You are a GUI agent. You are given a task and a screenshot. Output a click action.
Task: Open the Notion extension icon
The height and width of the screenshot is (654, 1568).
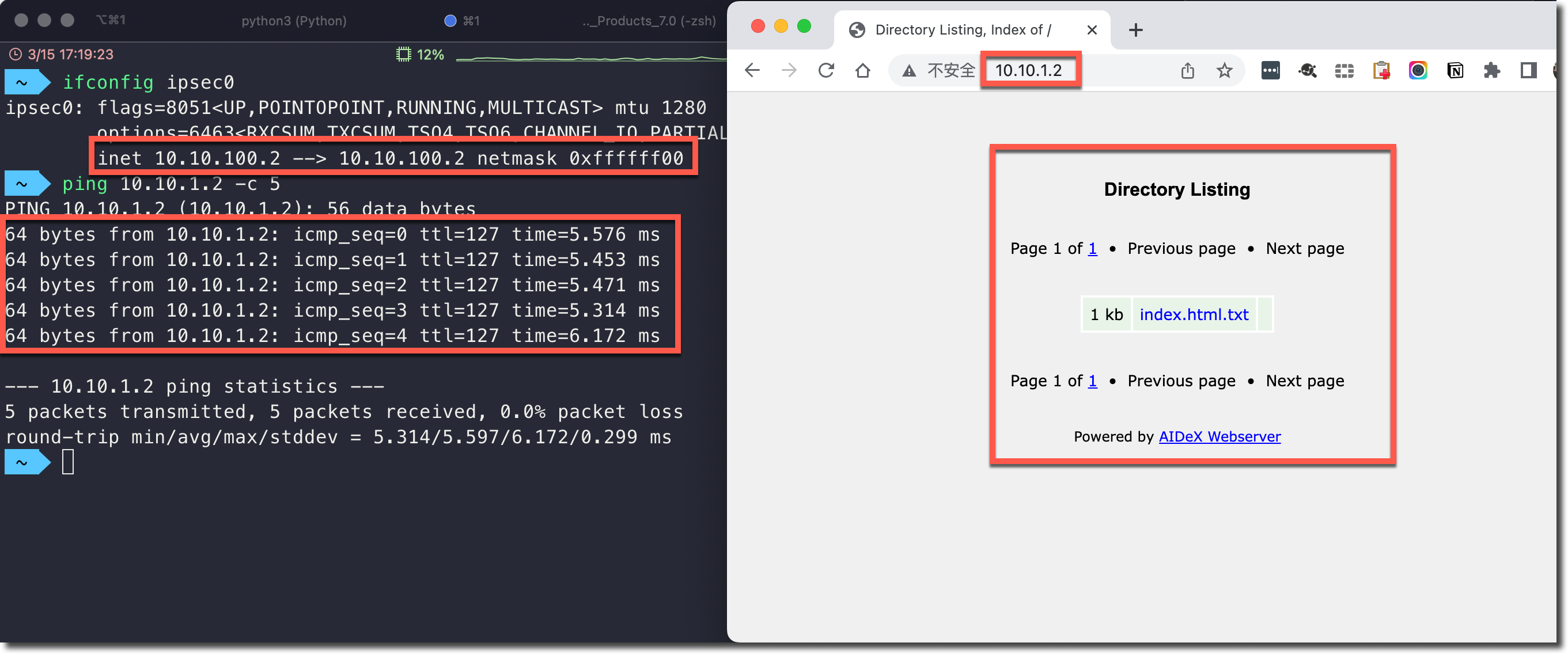pyautogui.click(x=1455, y=71)
